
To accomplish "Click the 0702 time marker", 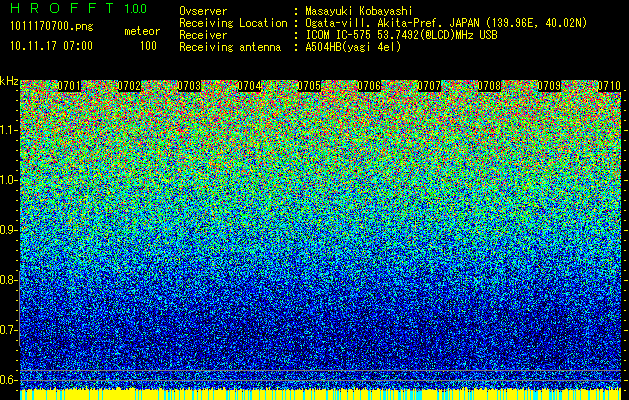I will click(129, 86).
